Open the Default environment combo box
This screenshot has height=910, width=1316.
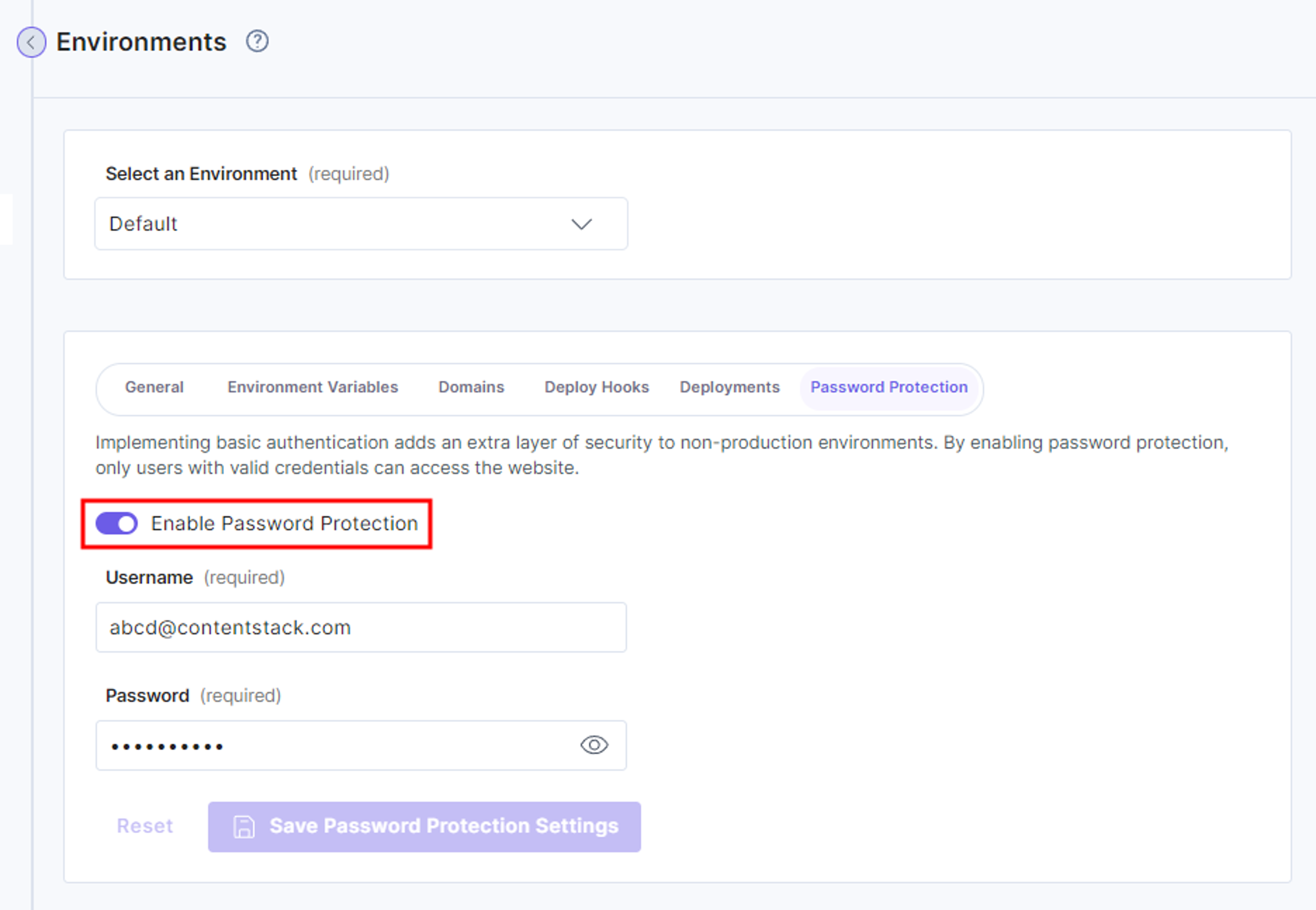[361, 224]
